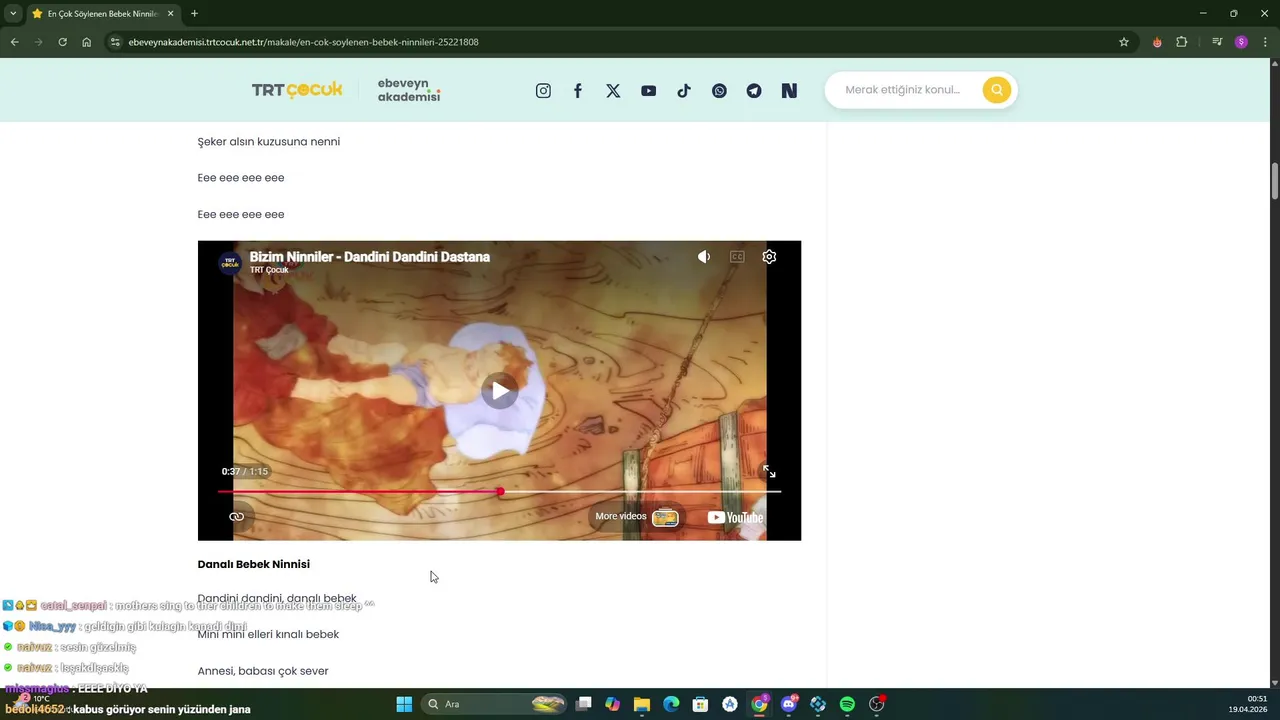Click the 'TRT Çocuk' channel name under video title
Screen dimensions: 1280x720
(269, 271)
